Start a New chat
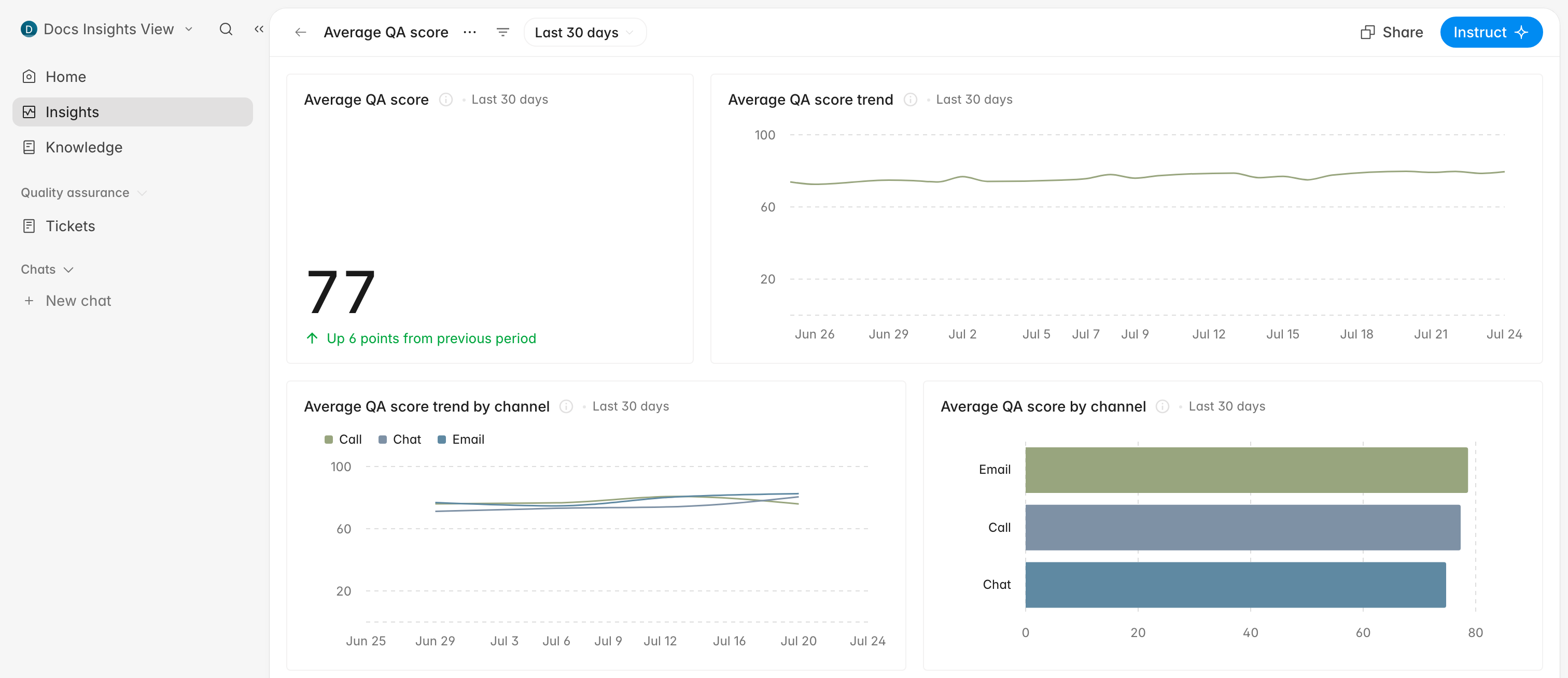The width and height of the screenshot is (1568, 678). pos(132,301)
